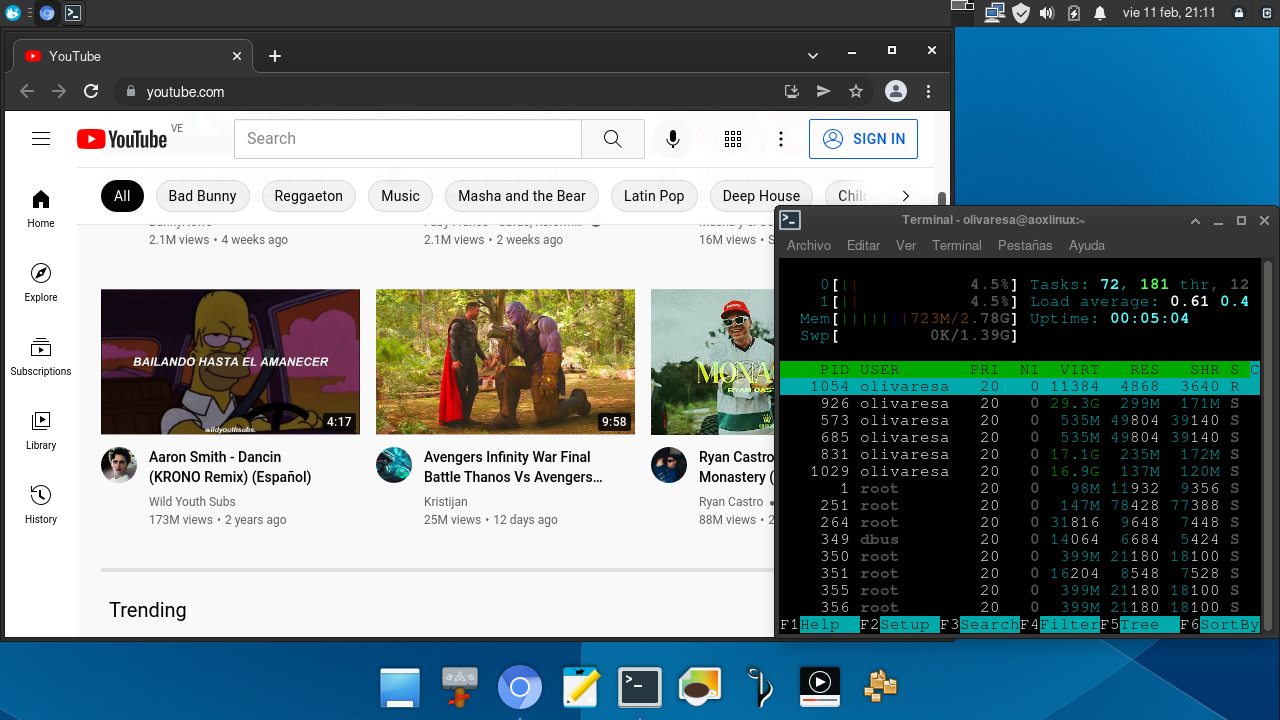
Task: Open the media player dock icon
Action: [x=819, y=687]
